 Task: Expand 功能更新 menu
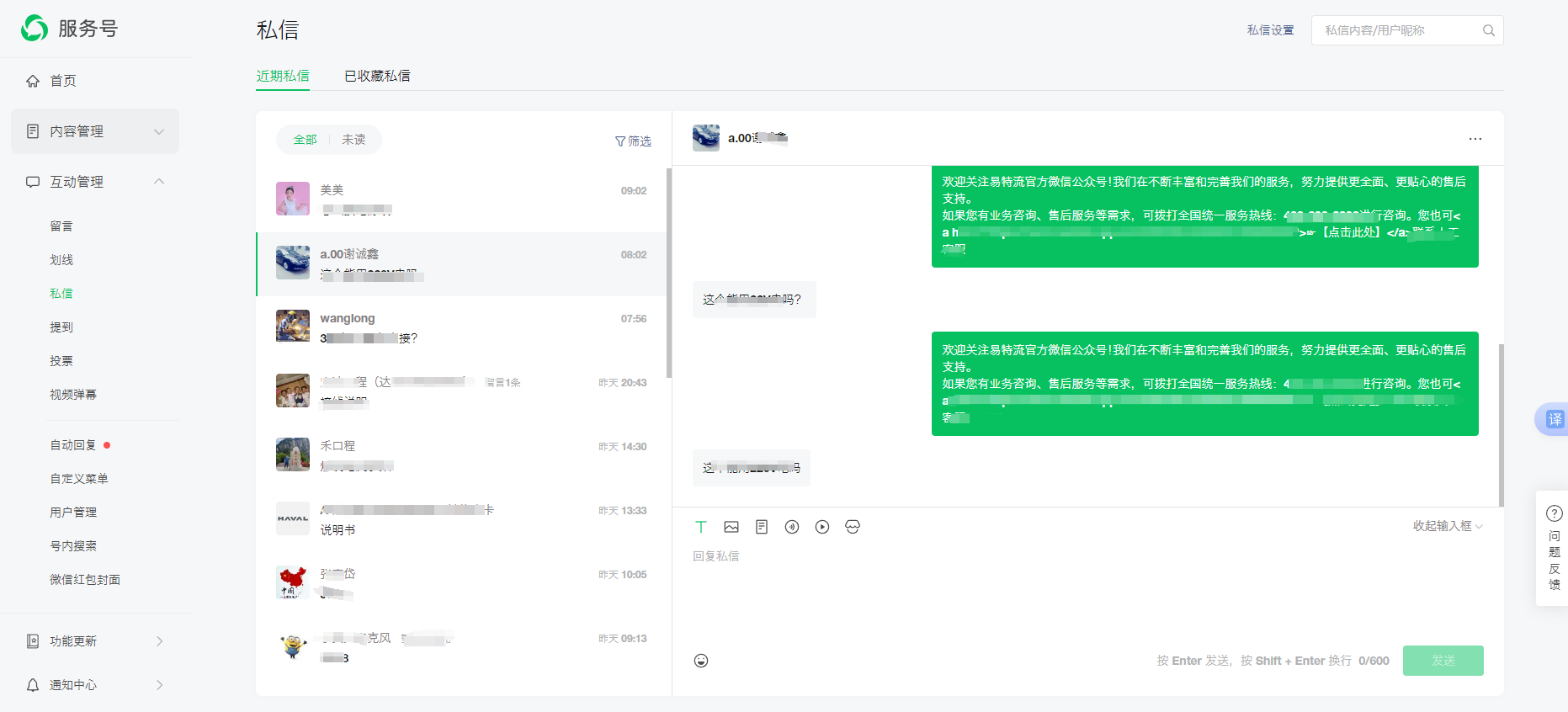[x=95, y=641]
